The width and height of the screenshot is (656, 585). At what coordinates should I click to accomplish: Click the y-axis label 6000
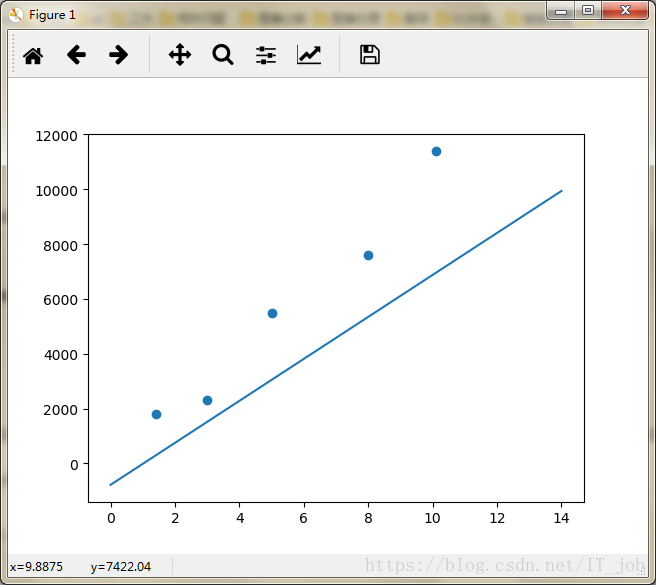click(61, 300)
